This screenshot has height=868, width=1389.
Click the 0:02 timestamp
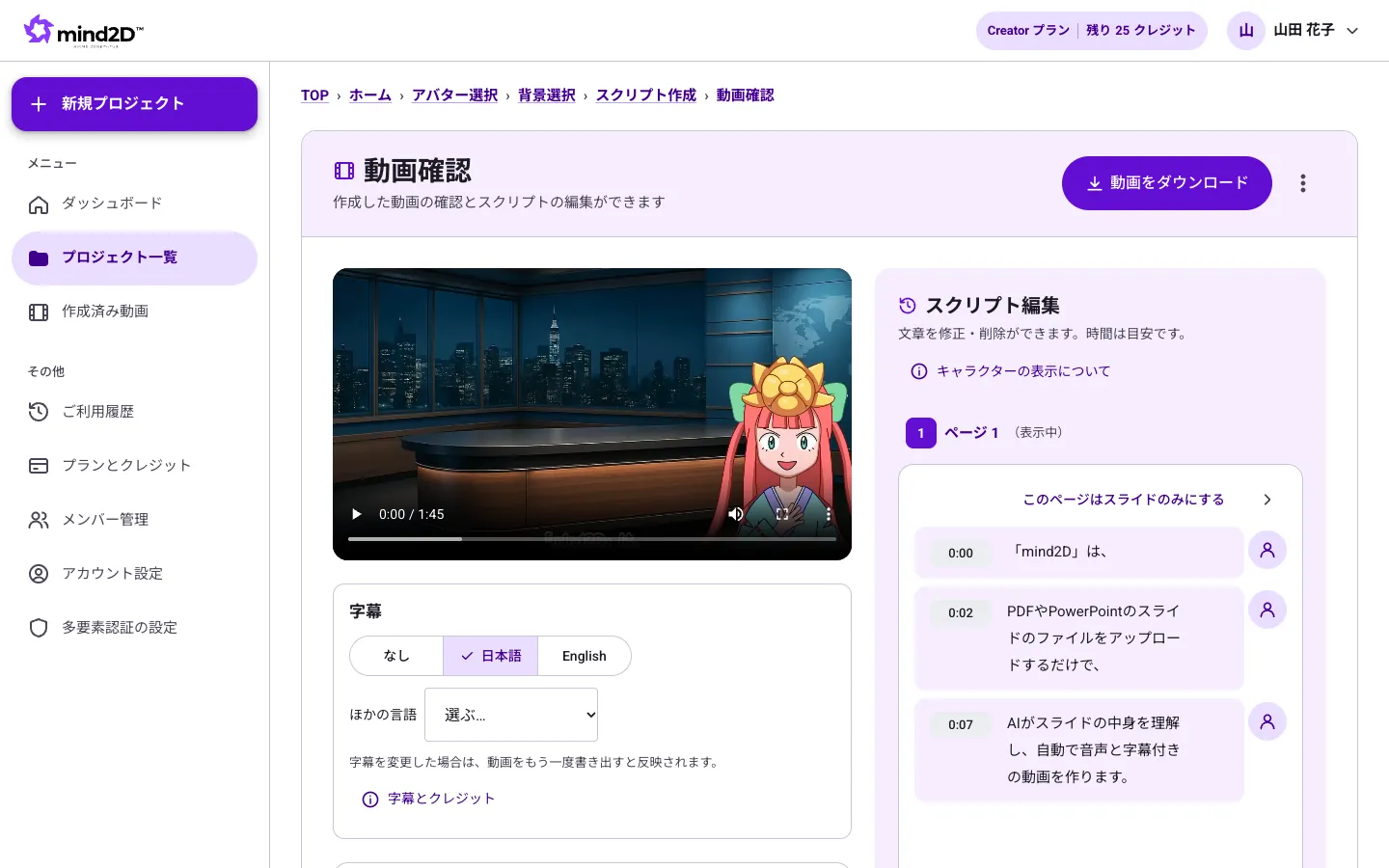pos(961,613)
